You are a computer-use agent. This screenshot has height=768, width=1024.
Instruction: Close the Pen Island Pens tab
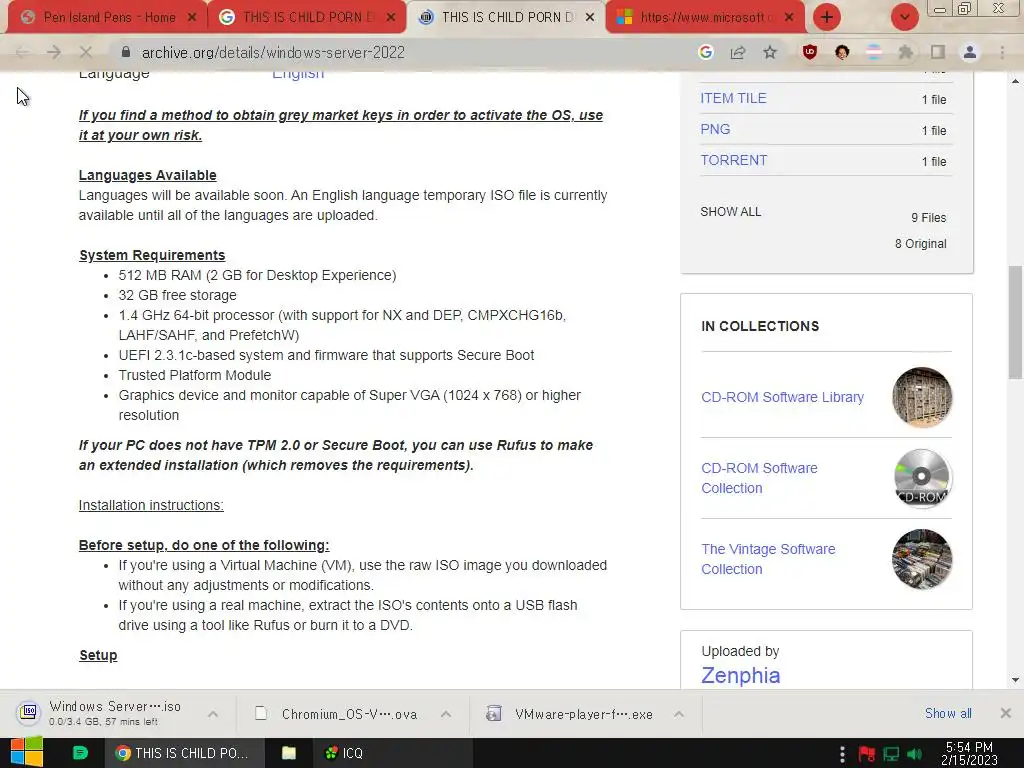click(192, 18)
